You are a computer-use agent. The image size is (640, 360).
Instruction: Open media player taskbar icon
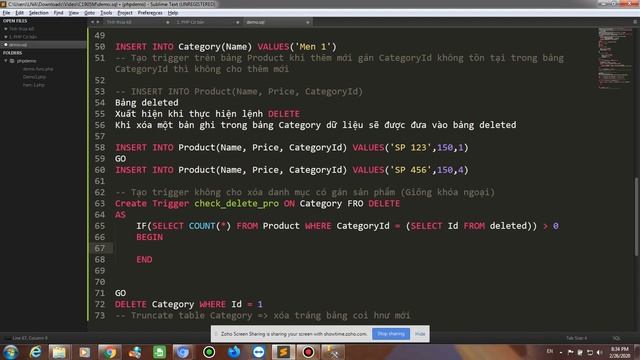point(84,352)
